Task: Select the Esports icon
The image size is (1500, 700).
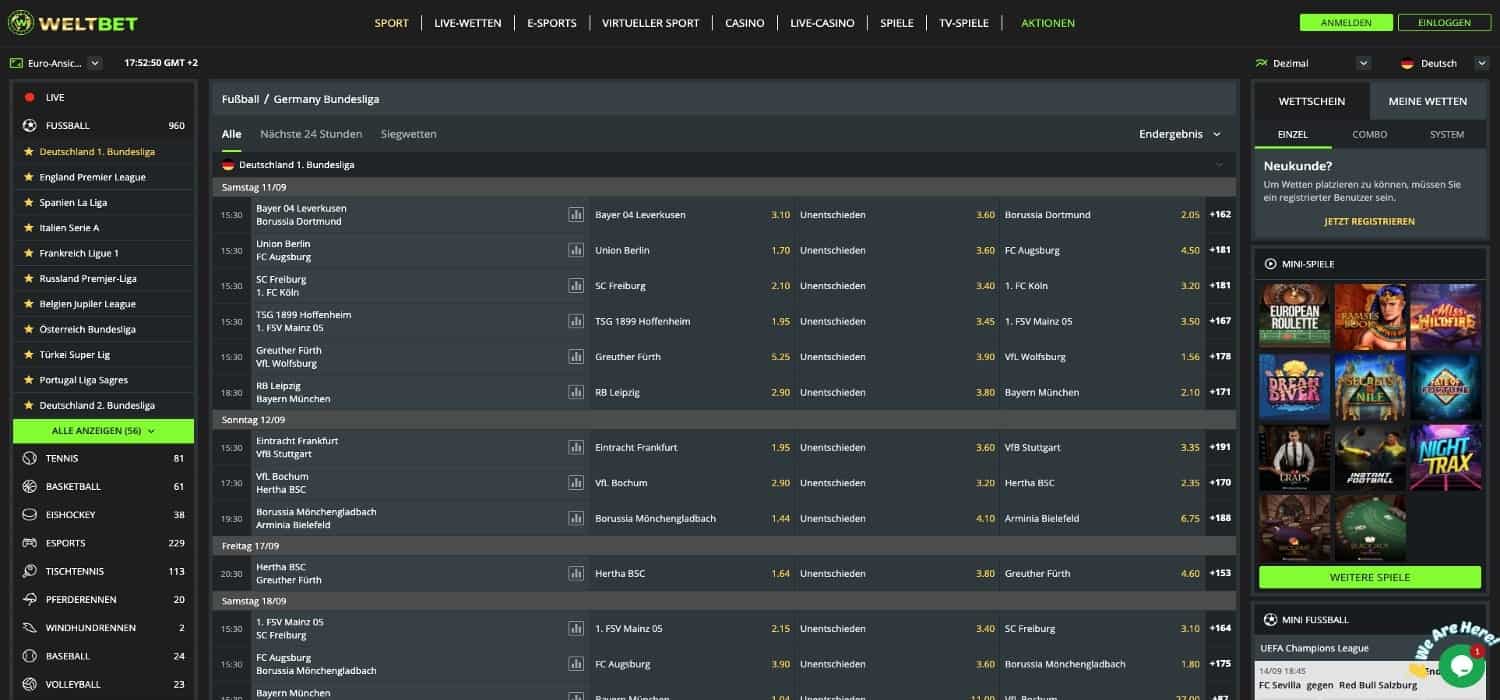Action: pos(29,543)
